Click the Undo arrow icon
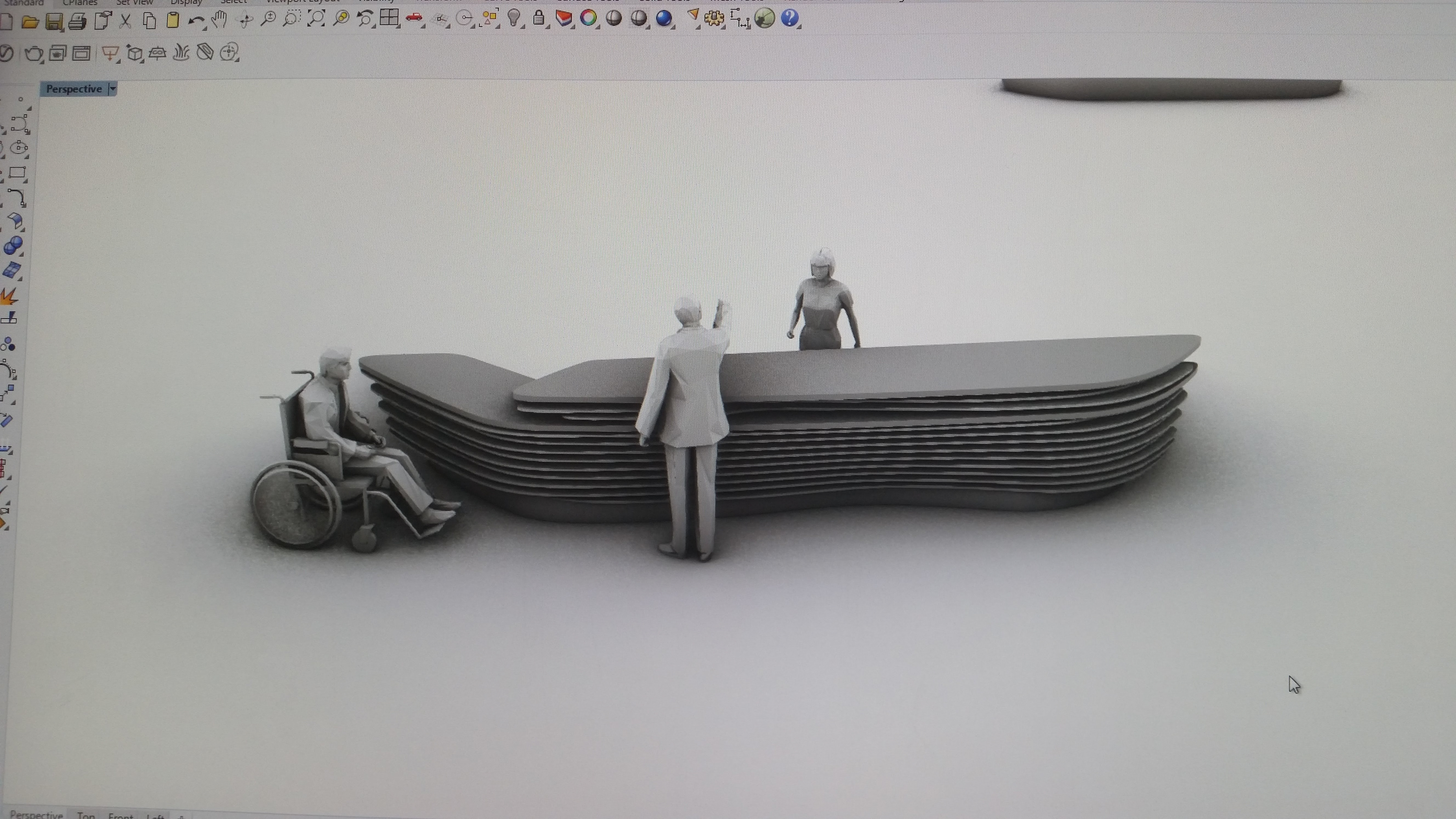The width and height of the screenshot is (1456, 819). point(196,21)
